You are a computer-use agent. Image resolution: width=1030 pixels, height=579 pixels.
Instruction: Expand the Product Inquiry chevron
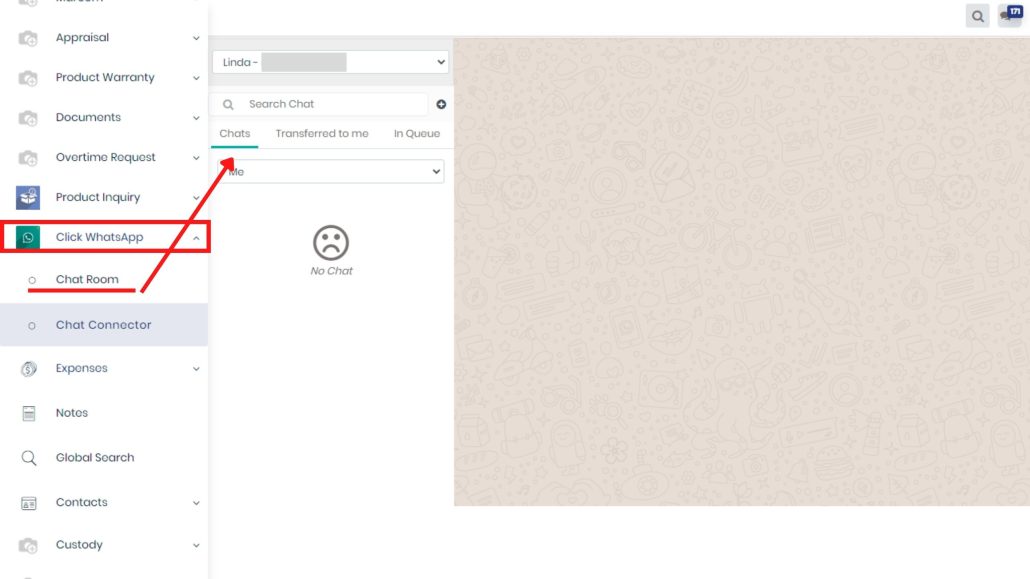pos(196,198)
